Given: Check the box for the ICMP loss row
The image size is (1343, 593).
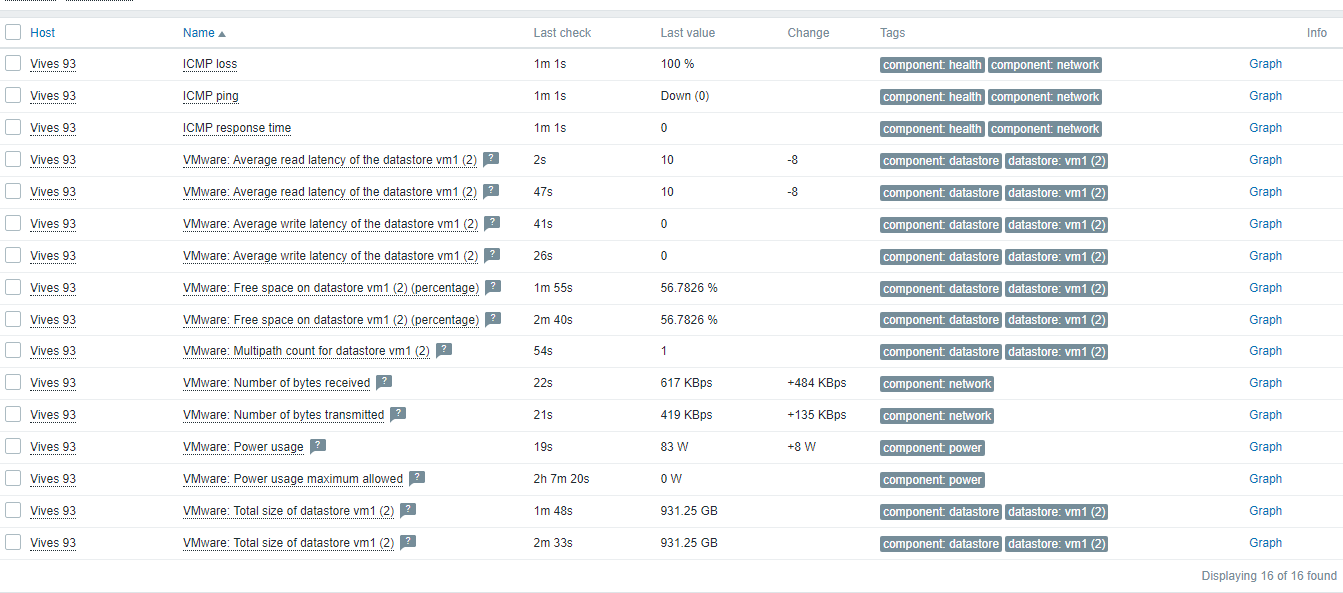Looking at the screenshot, I should (13, 64).
